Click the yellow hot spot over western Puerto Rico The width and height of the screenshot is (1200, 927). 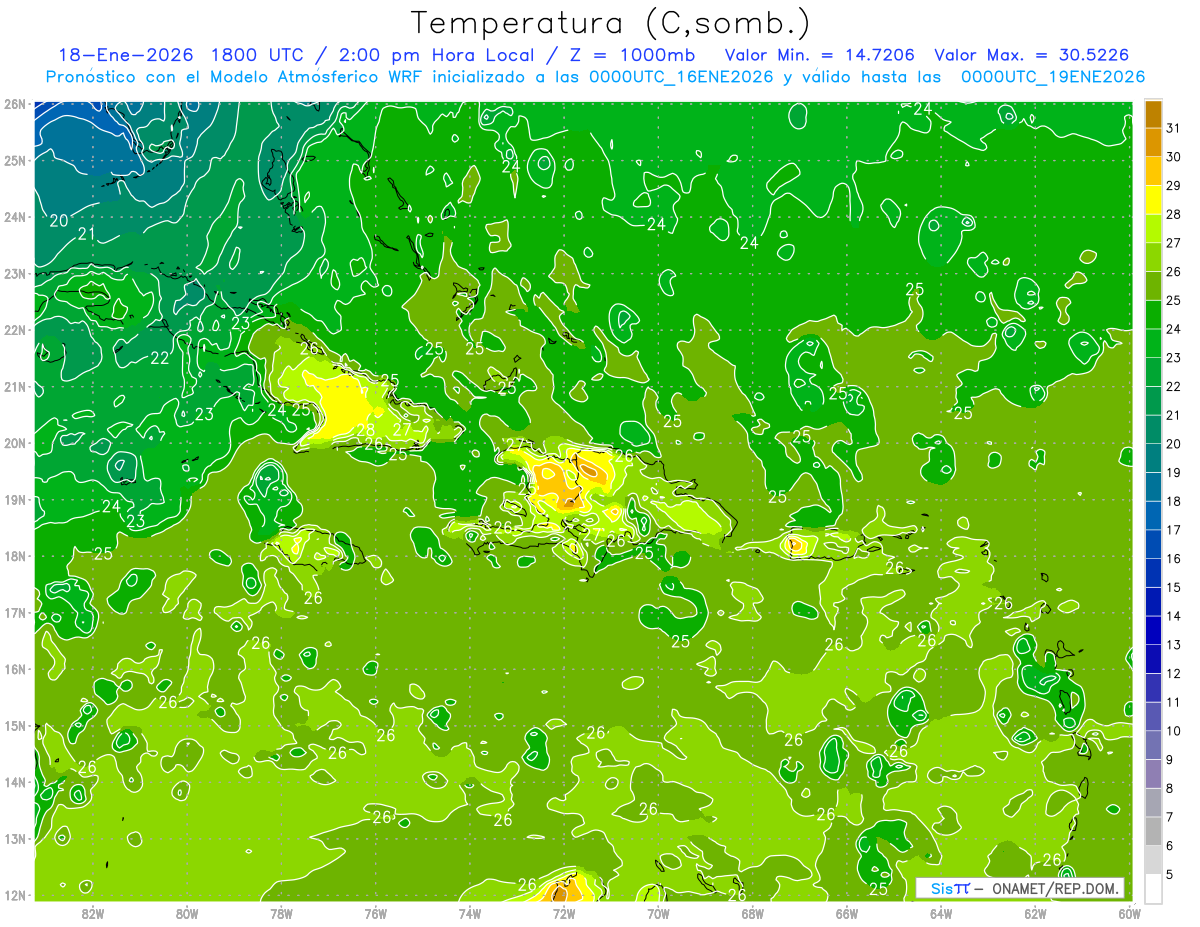pos(794,545)
